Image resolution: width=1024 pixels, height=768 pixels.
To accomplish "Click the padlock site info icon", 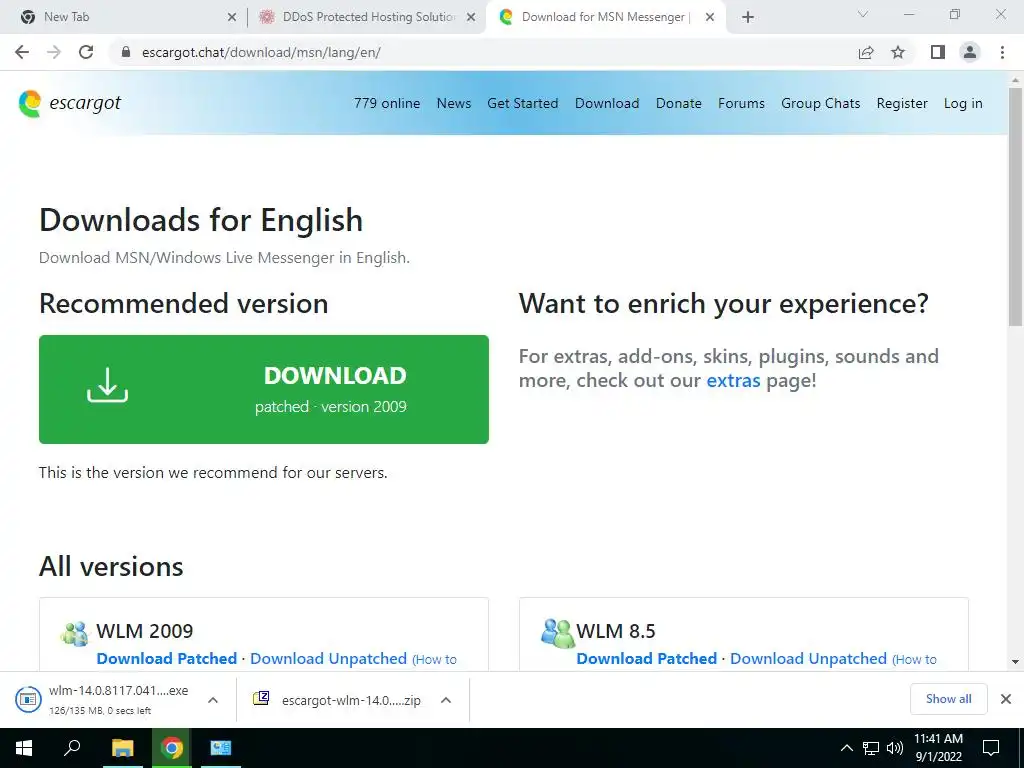I will point(126,52).
